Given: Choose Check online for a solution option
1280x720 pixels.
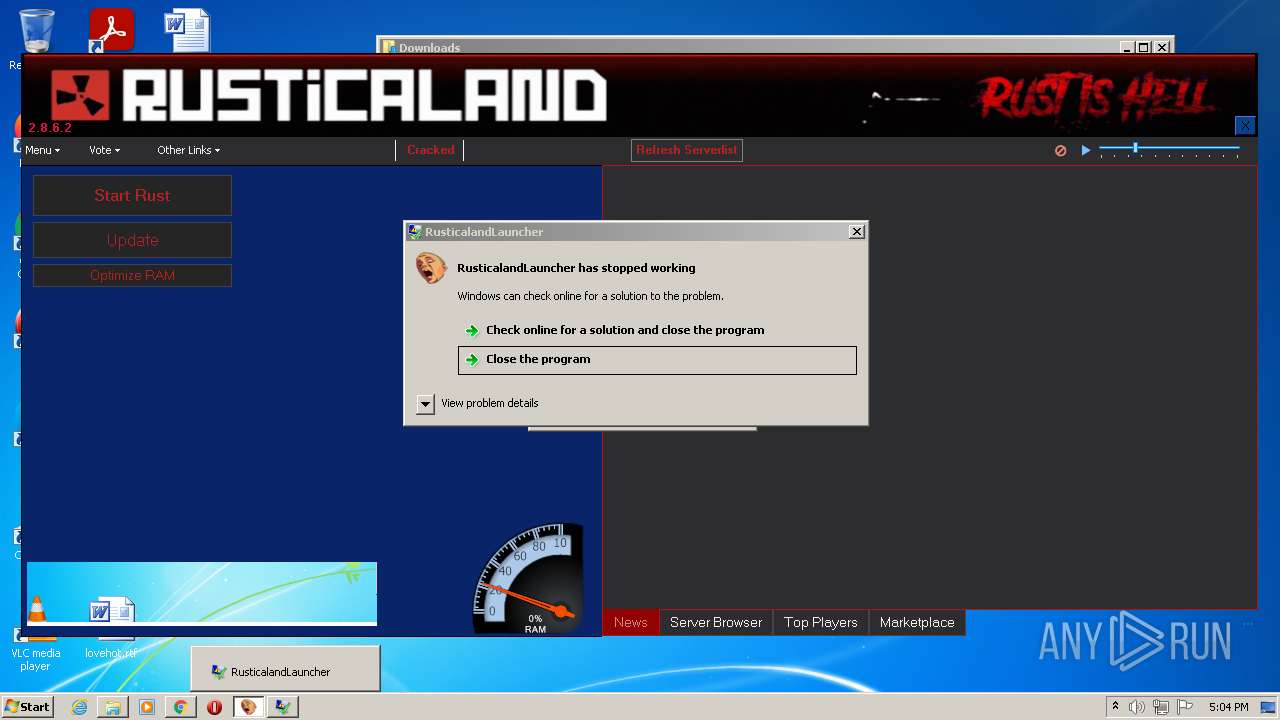Looking at the screenshot, I should coord(657,330).
